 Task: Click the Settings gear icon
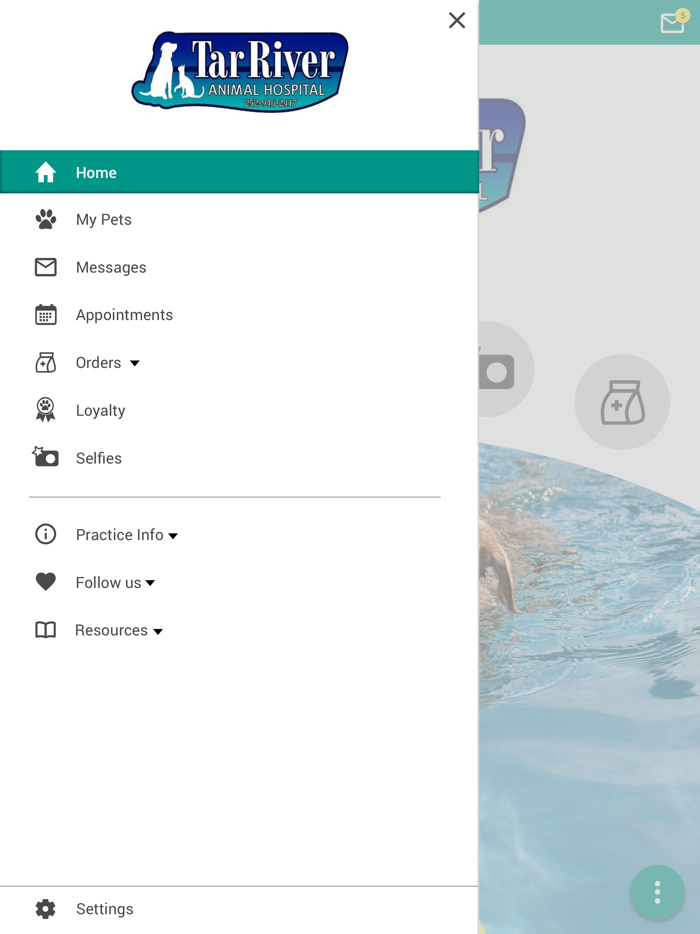point(45,909)
